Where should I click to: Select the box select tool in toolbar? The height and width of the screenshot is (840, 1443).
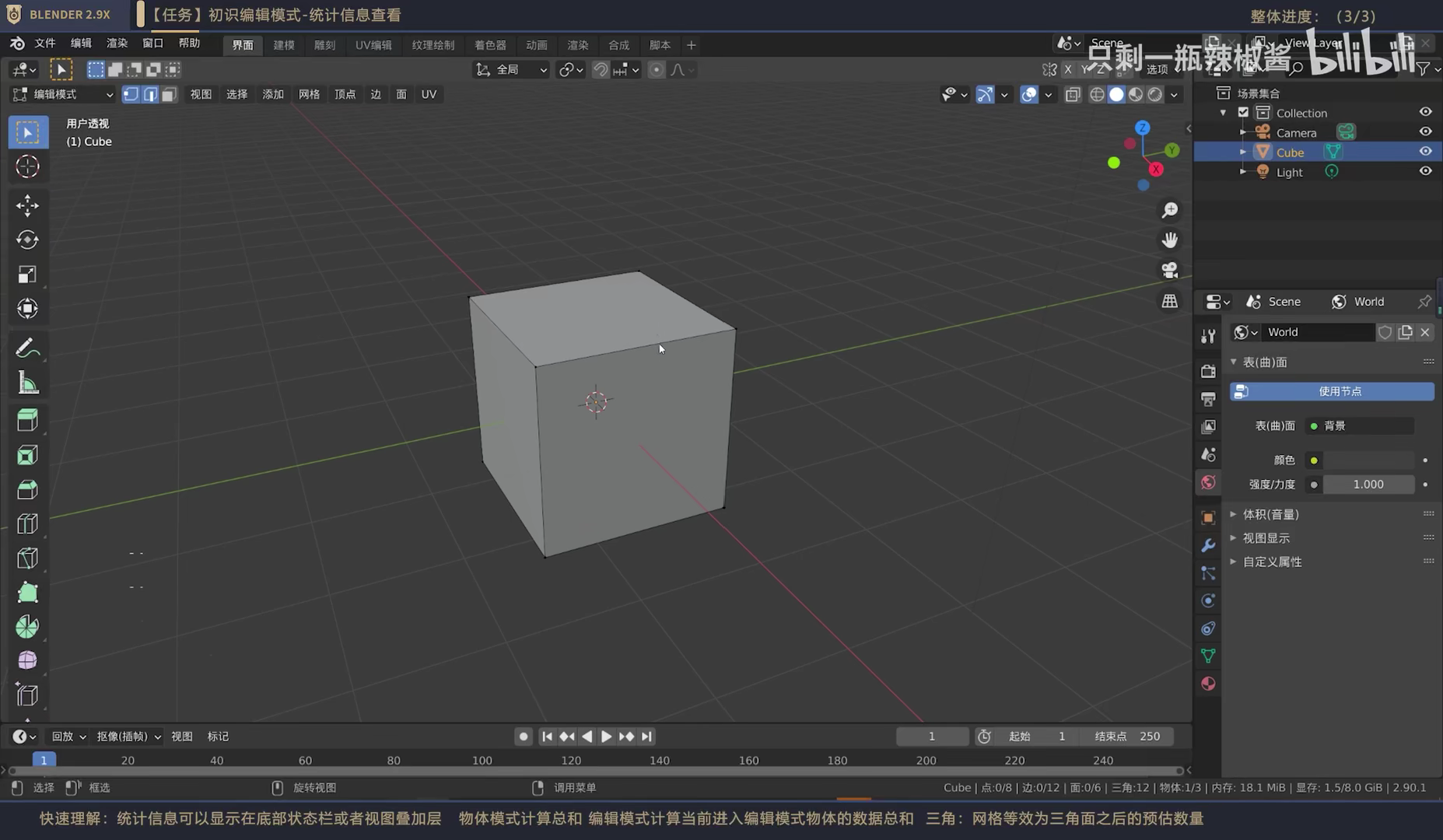[28, 132]
